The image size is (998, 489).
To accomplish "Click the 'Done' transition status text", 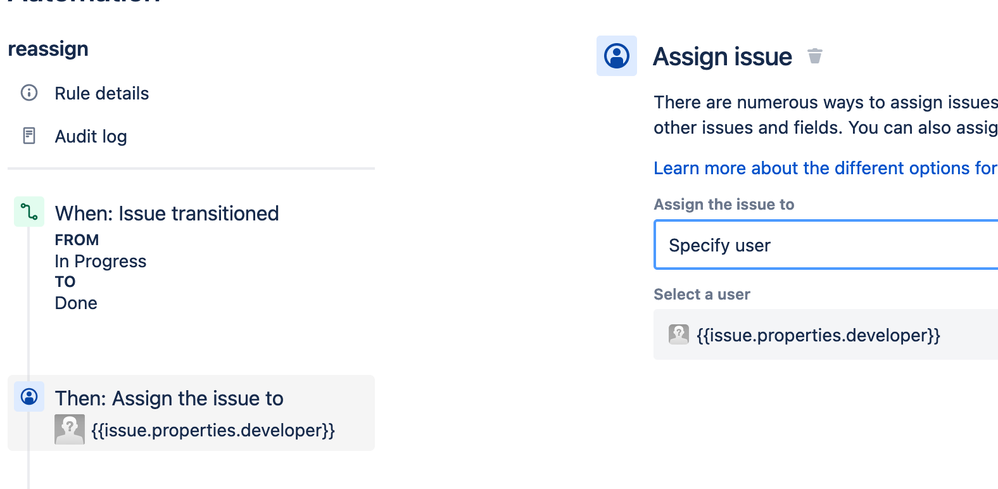I will click(76, 303).
